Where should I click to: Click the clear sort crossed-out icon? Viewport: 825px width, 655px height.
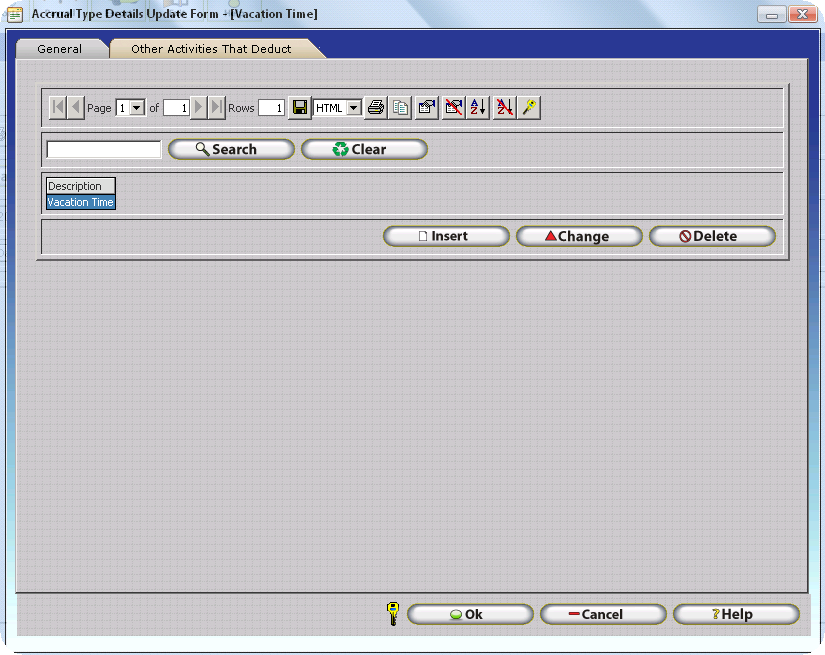click(x=505, y=108)
